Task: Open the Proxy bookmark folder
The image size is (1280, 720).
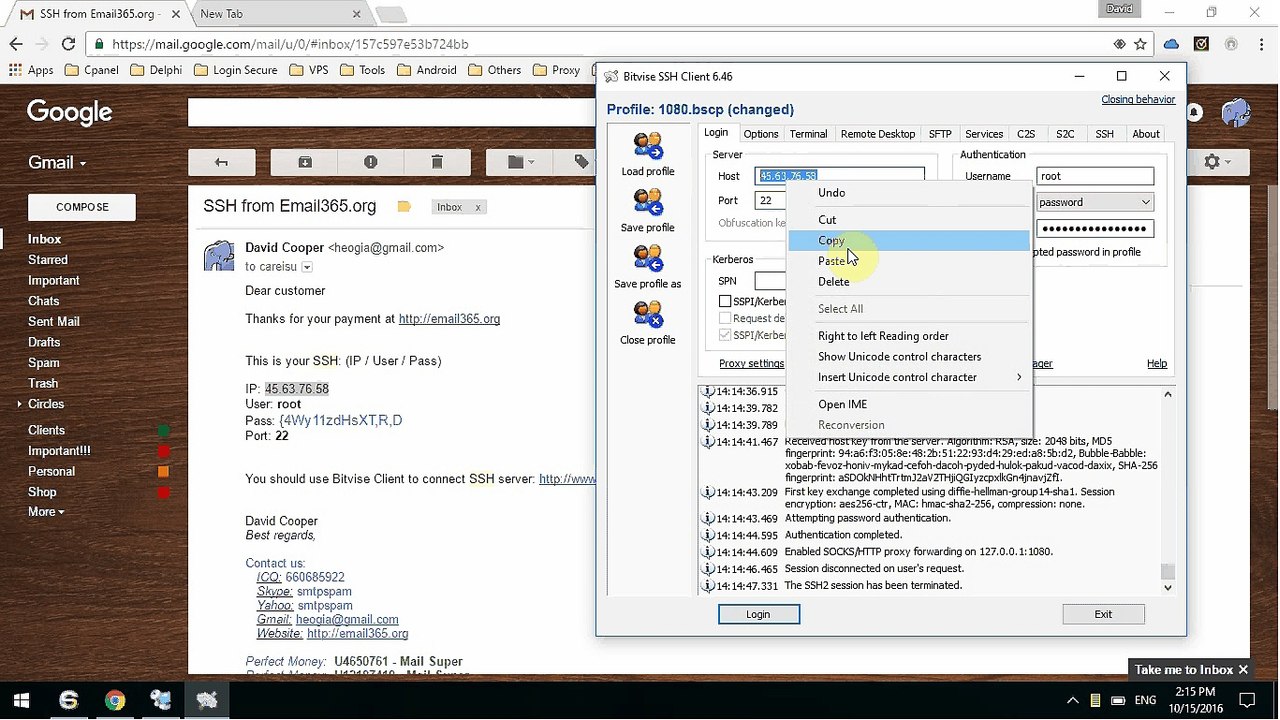Action: point(557,70)
